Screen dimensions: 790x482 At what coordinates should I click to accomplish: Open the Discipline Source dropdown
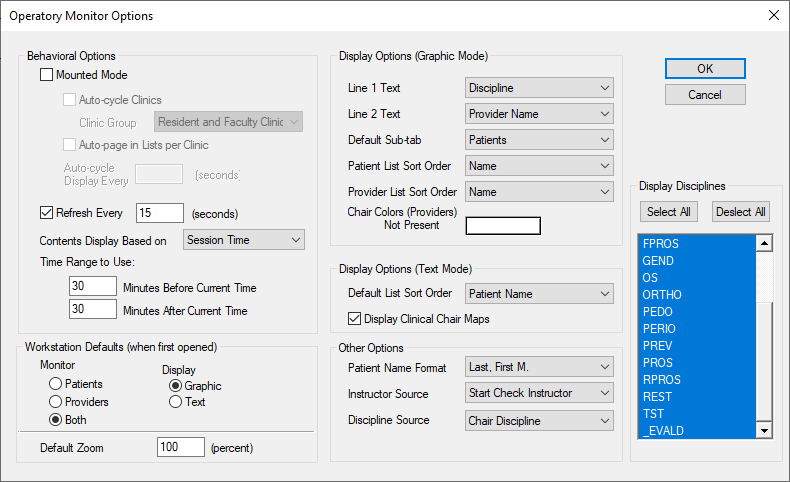539,421
